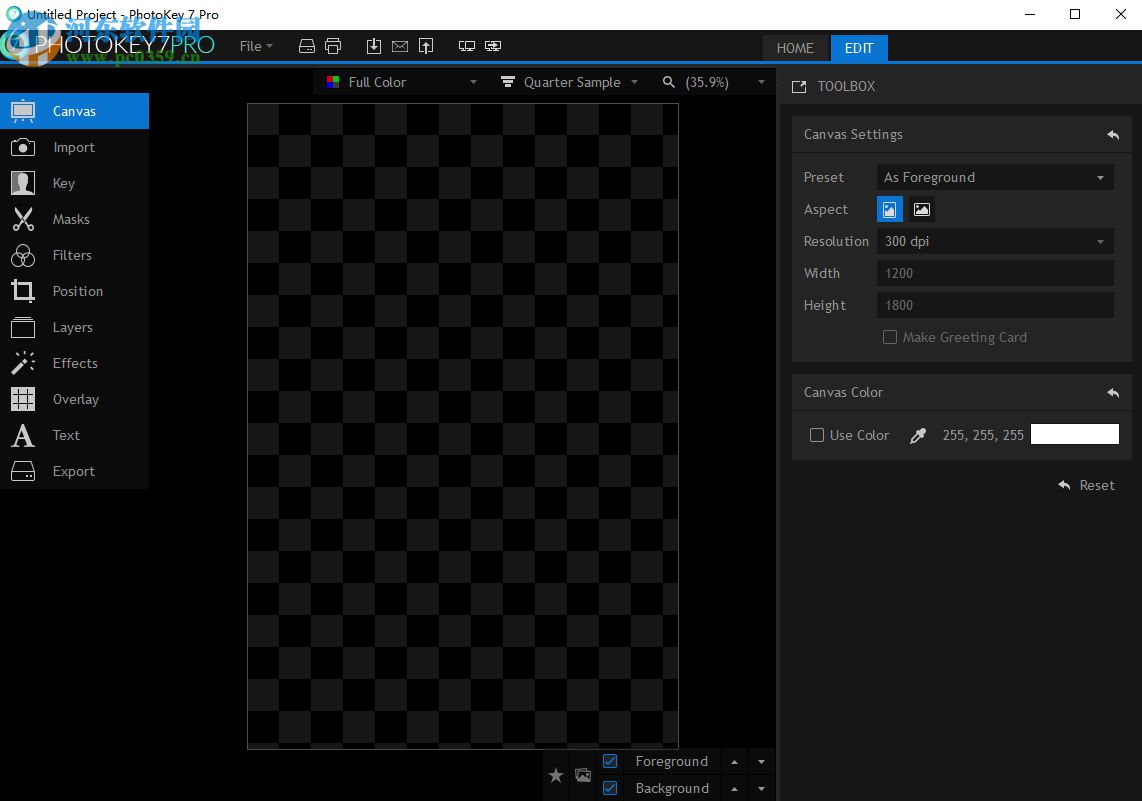Click the eyedropper in Canvas Color
This screenshot has width=1142, height=801.
tap(917, 435)
